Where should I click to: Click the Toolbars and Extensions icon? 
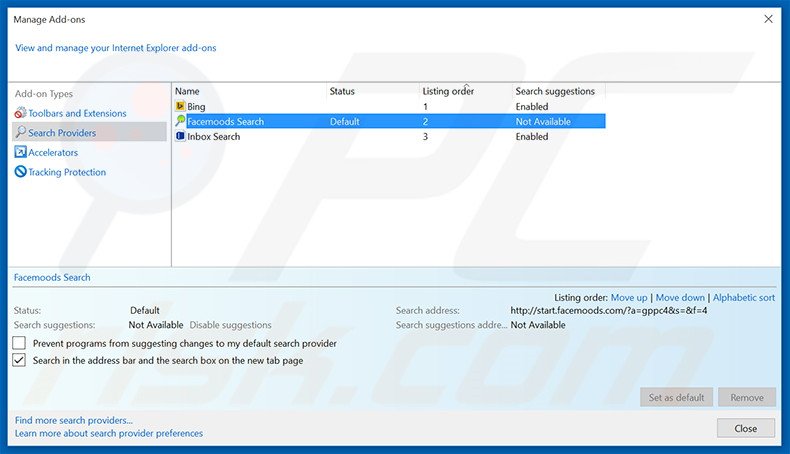pyautogui.click(x=20, y=113)
